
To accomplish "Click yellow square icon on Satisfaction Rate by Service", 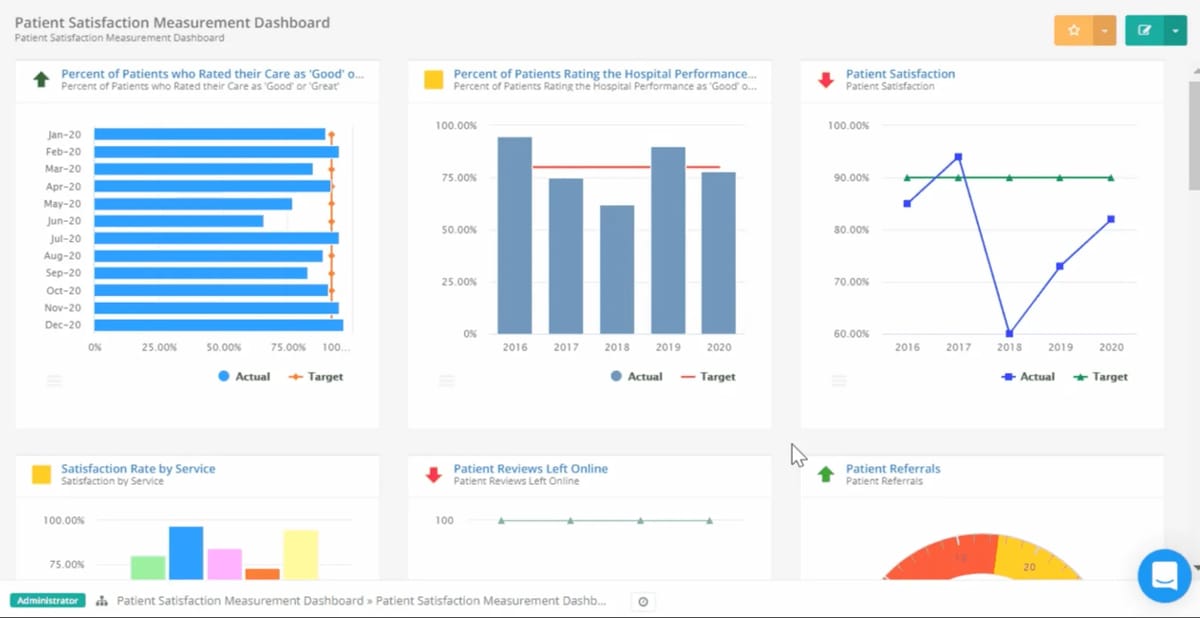I will 41,474.
